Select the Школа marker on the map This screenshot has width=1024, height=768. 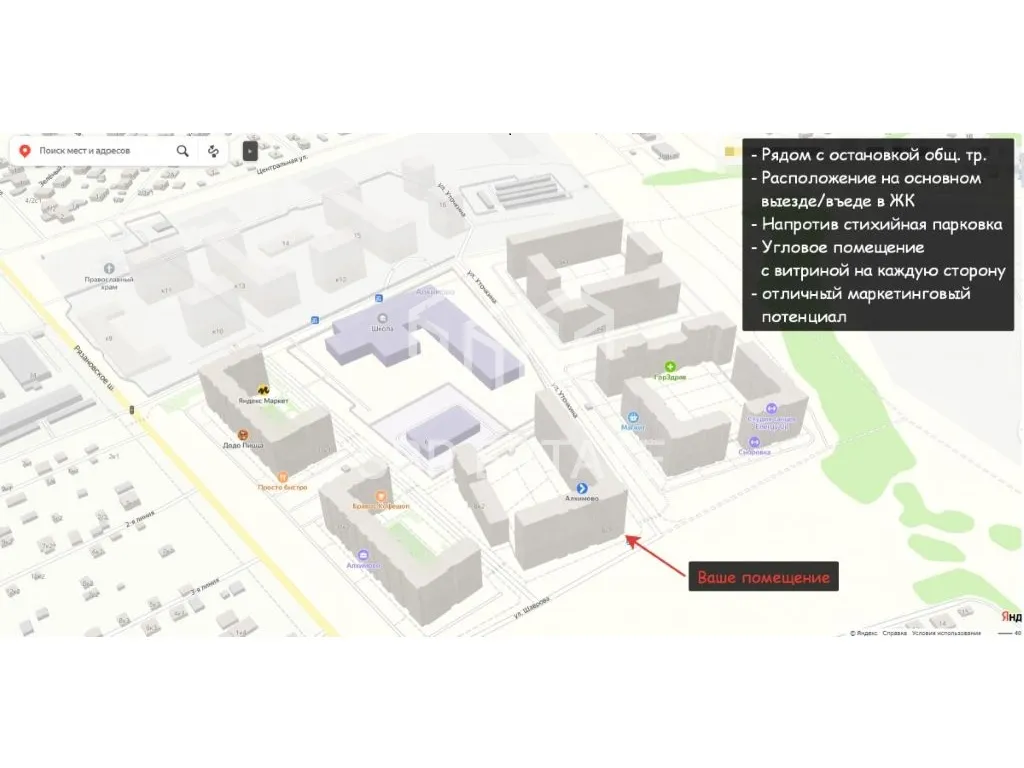click(383, 316)
